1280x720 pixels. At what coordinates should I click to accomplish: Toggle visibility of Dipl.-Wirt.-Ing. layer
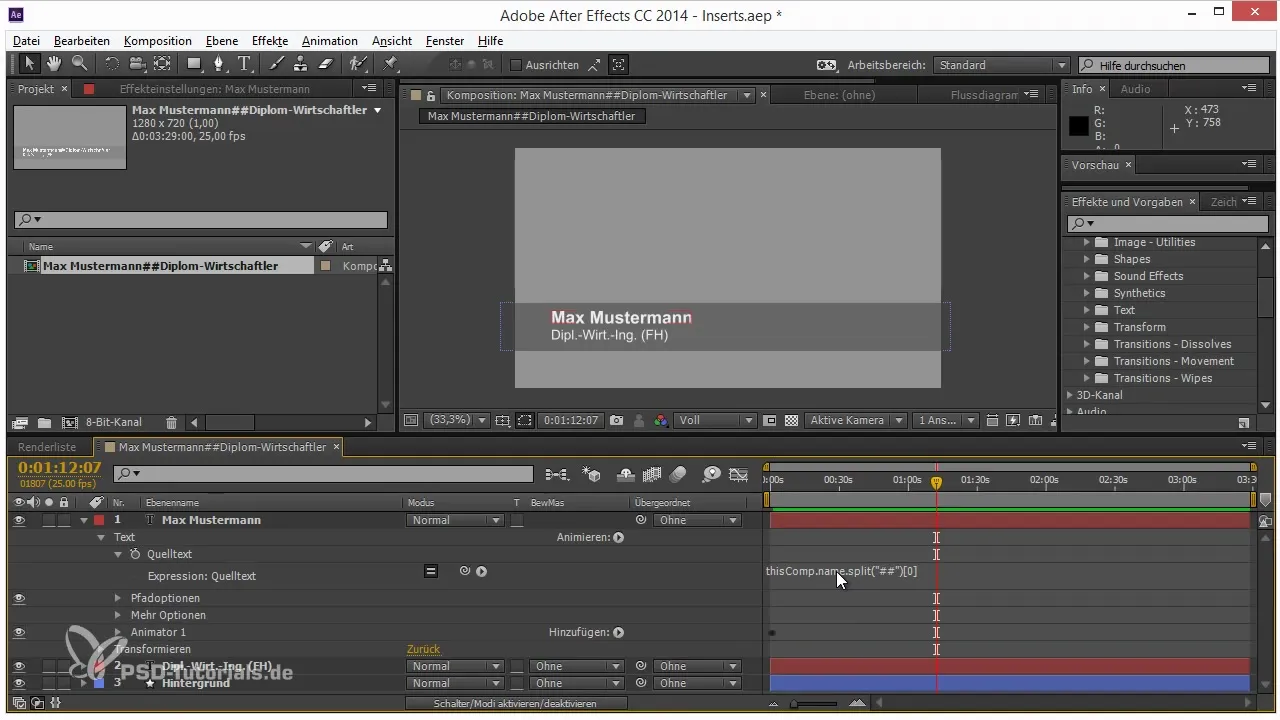[19, 666]
